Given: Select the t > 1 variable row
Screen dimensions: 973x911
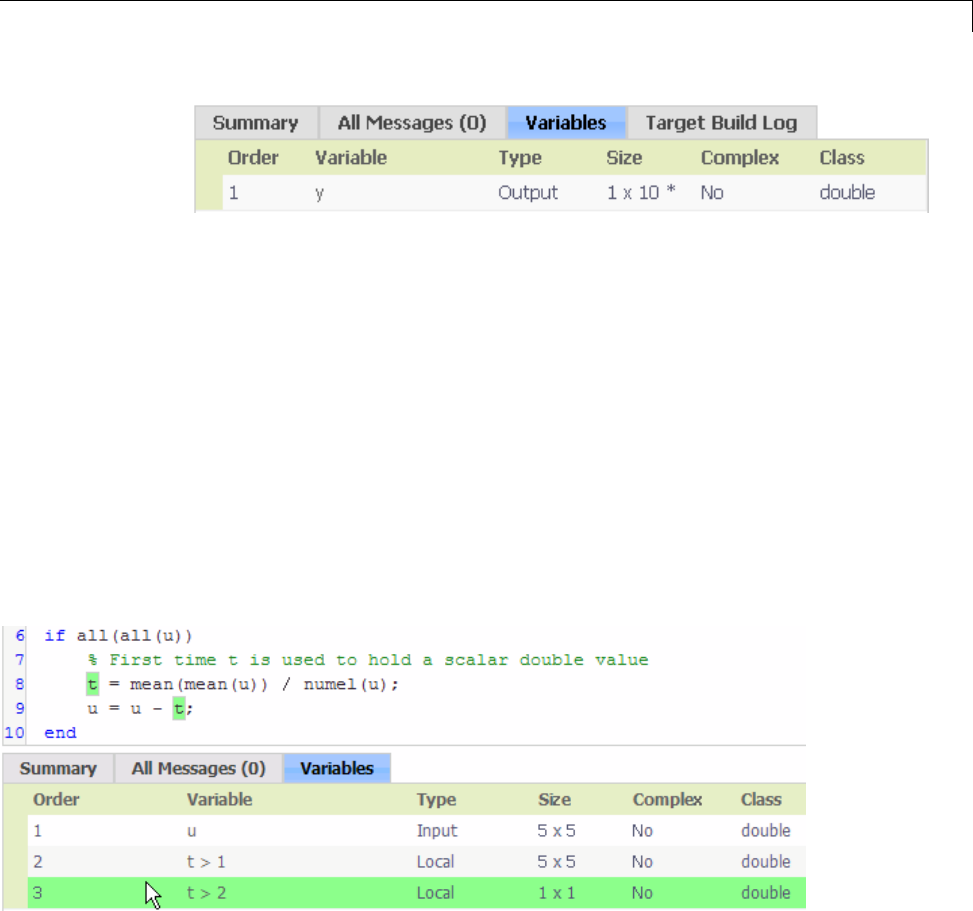Looking at the screenshot, I should [x=416, y=861].
